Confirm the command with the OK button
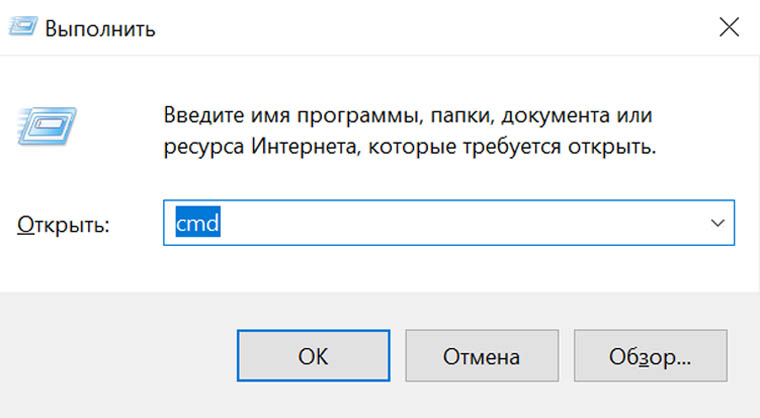This screenshot has height=418, width=760. (x=313, y=356)
